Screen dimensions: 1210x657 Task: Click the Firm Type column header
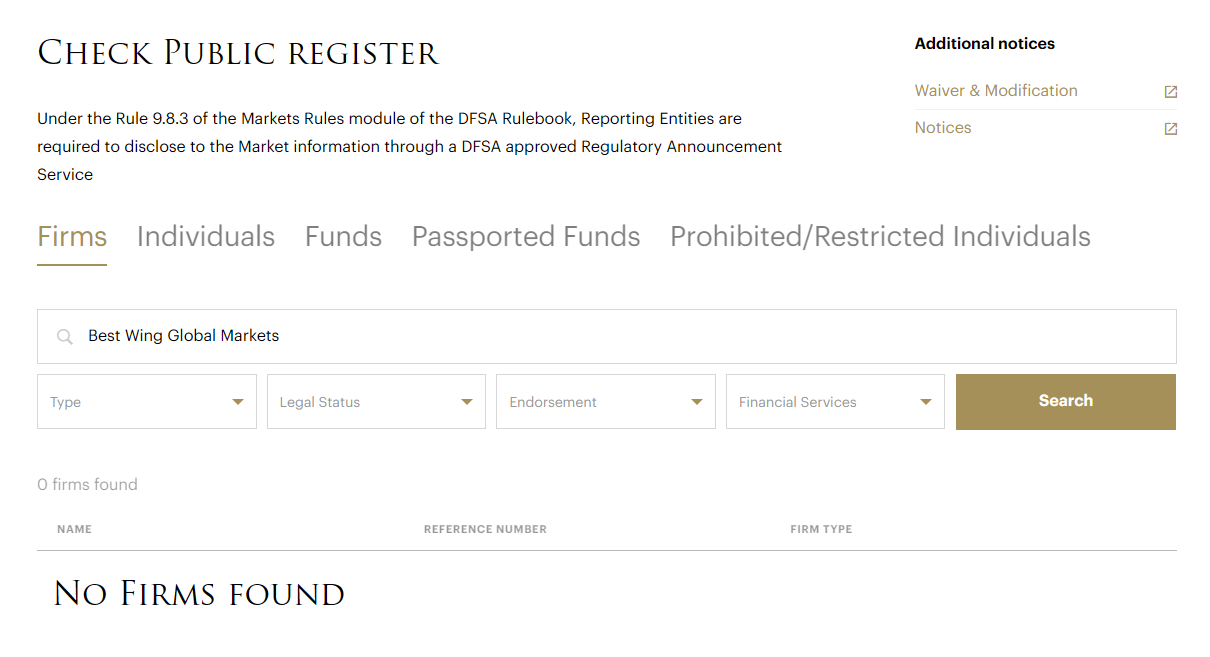(x=821, y=529)
